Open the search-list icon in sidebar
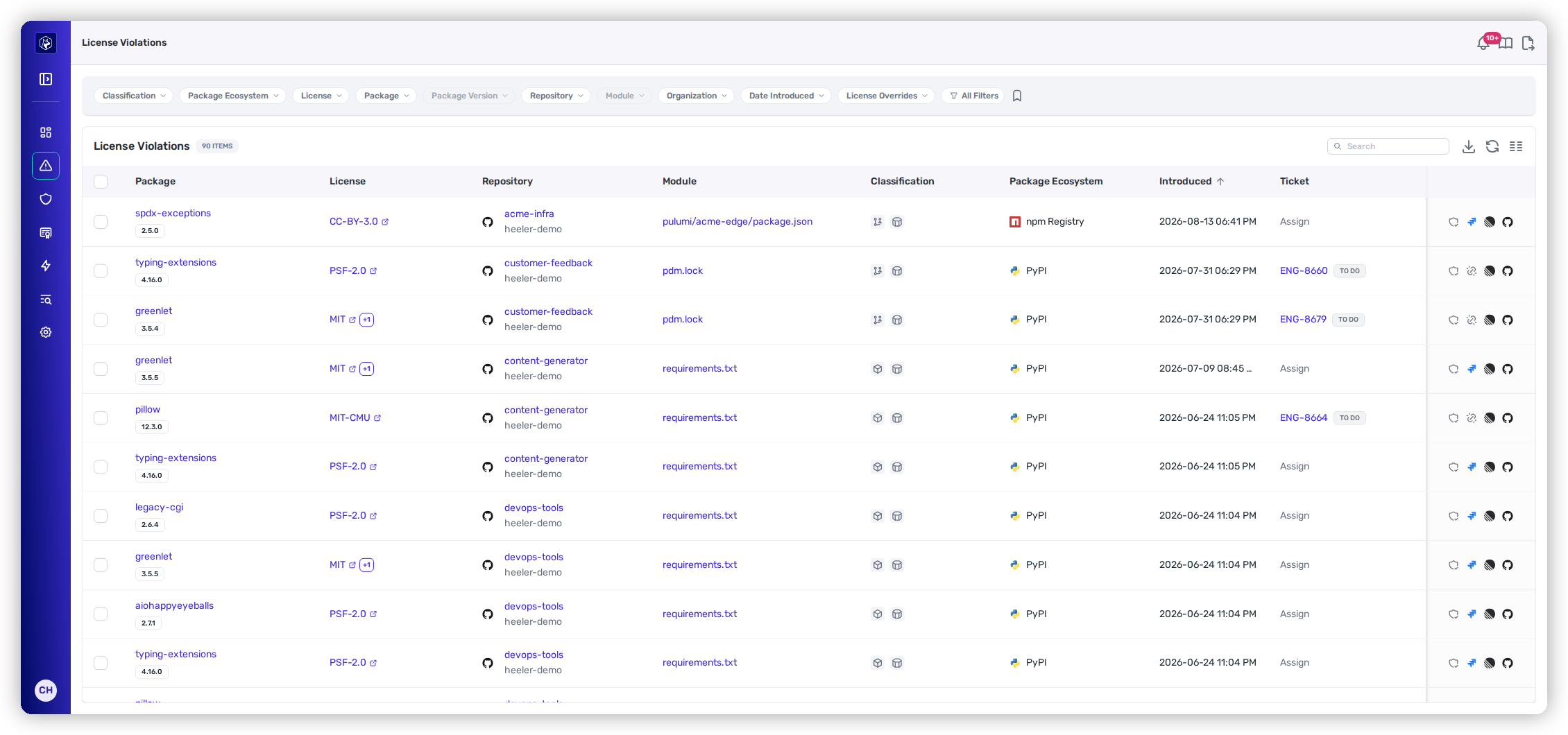The width and height of the screenshot is (1568, 735). coord(46,300)
